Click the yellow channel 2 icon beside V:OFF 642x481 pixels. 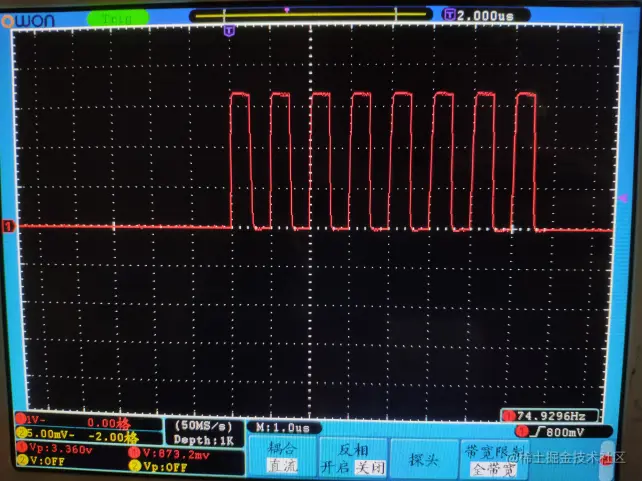[x=23, y=461]
